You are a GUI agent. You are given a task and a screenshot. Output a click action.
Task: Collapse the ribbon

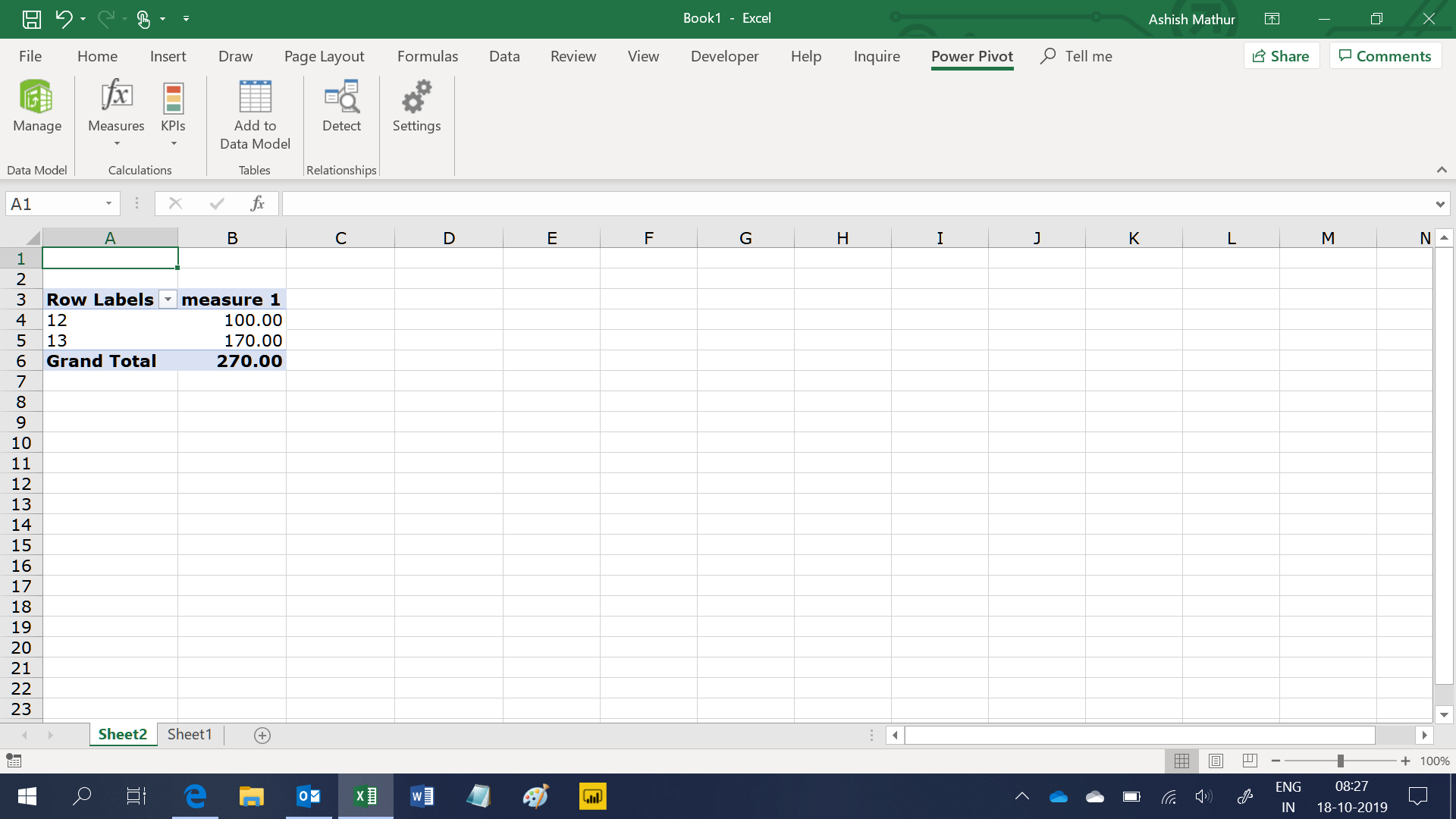(1442, 170)
